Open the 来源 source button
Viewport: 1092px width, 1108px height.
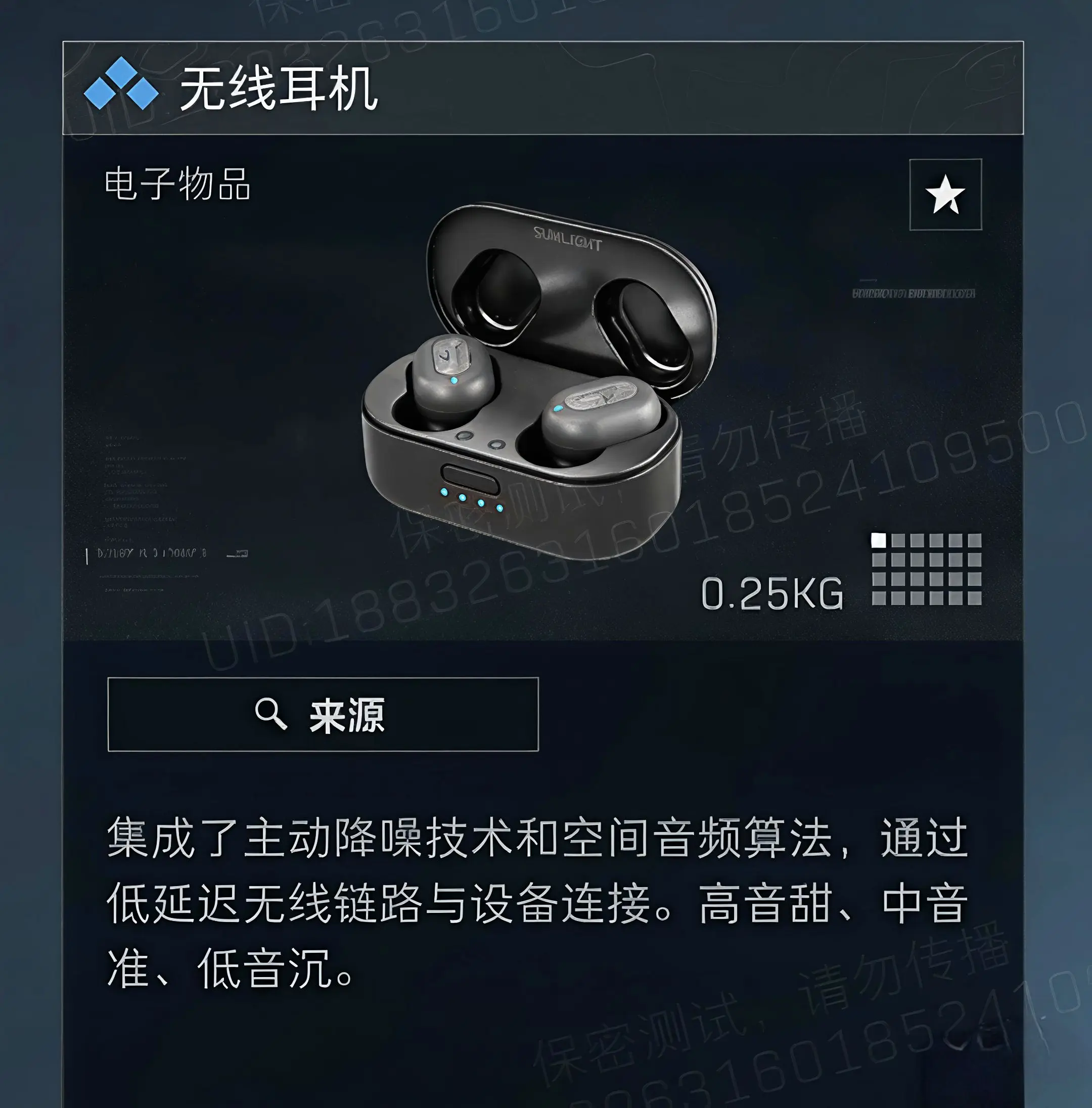point(323,714)
